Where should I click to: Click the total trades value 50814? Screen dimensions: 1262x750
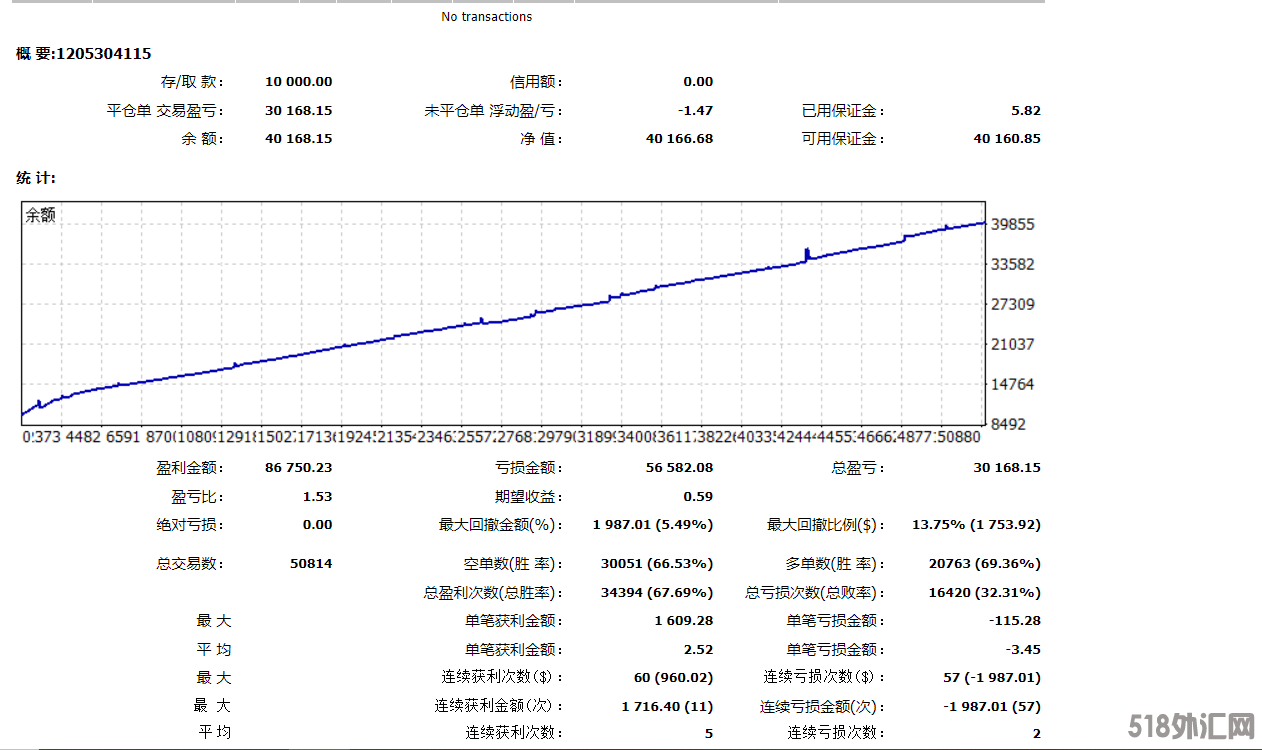pos(311,564)
